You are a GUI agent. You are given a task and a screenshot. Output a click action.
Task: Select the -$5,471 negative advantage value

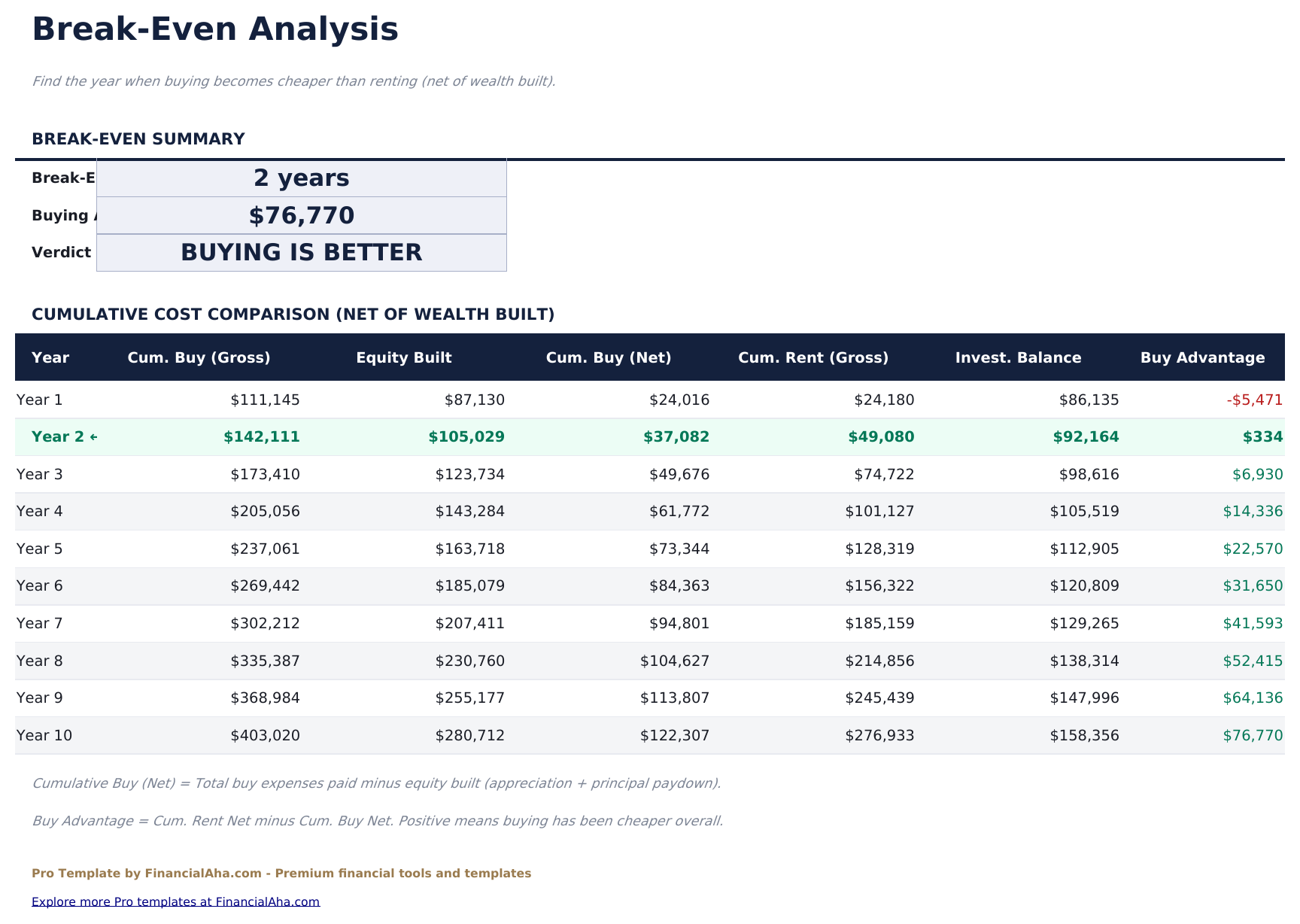(1254, 400)
